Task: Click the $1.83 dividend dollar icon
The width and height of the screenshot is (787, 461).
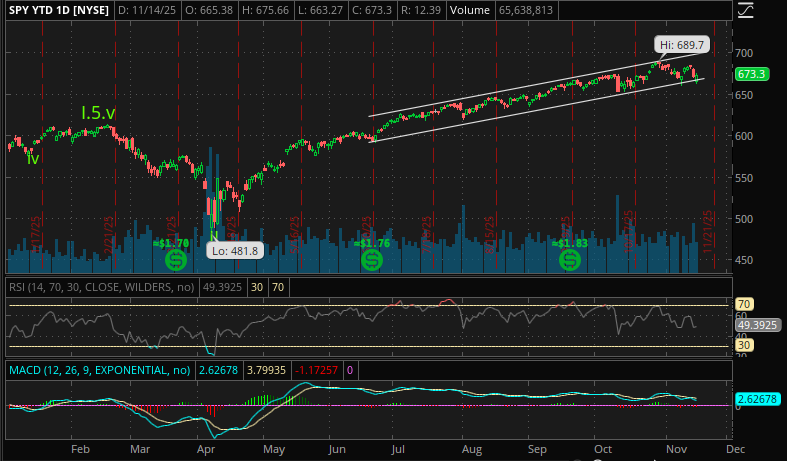Action: (x=570, y=260)
